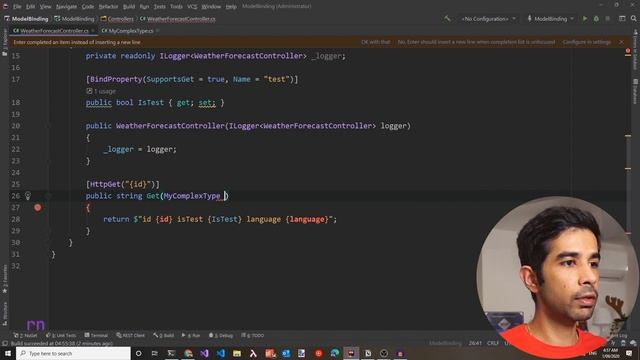640x360 pixels.
Task: Open the solution Explorer side panel
Action: pyautogui.click(x=4, y=43)
